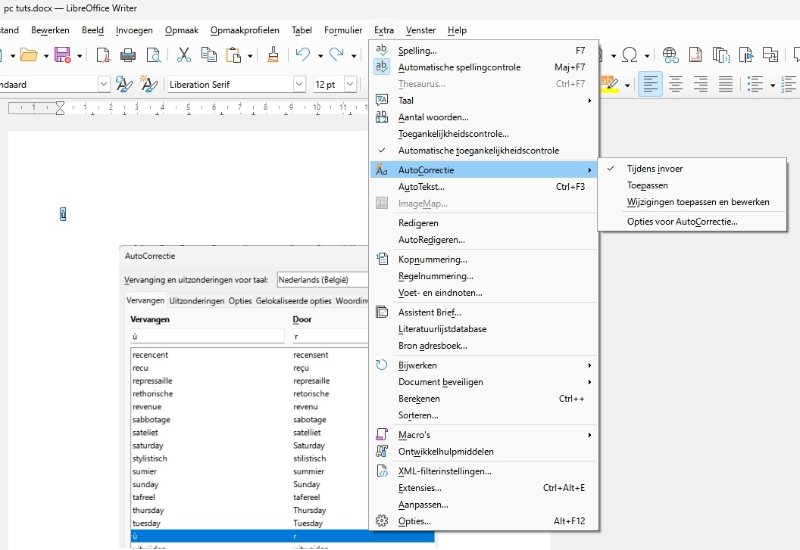
Task: Click the Cut scissors icon
Action: coord(183,55)
